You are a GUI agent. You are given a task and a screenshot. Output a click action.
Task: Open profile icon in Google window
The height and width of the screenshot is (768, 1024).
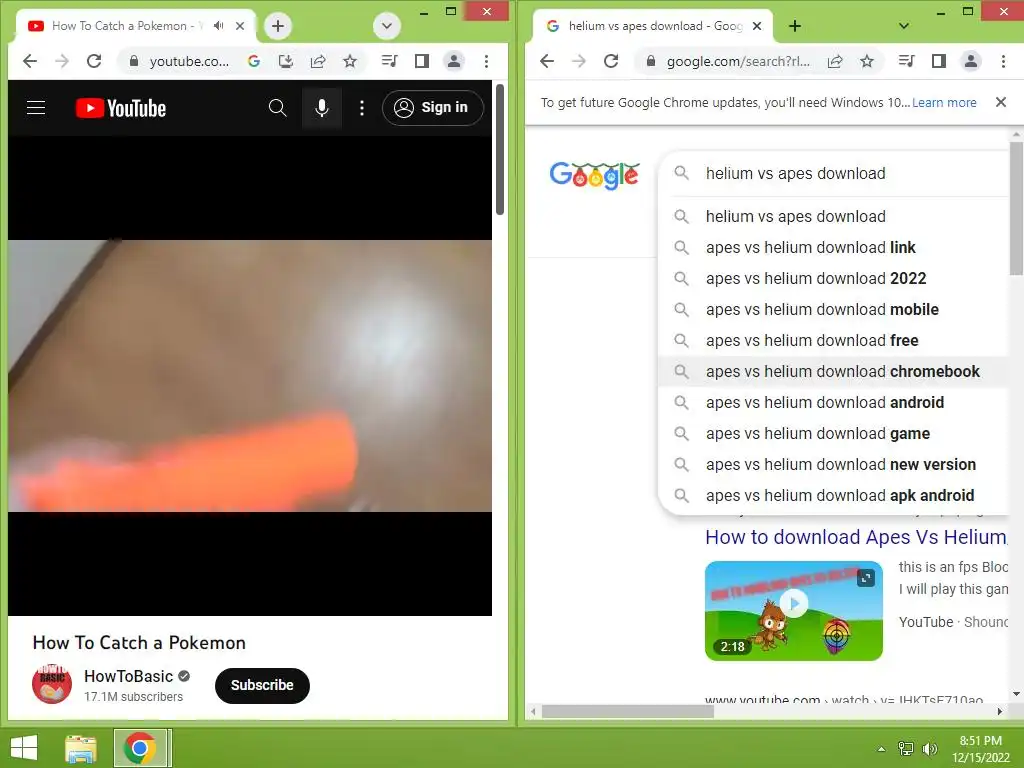(x=971, y=61)
